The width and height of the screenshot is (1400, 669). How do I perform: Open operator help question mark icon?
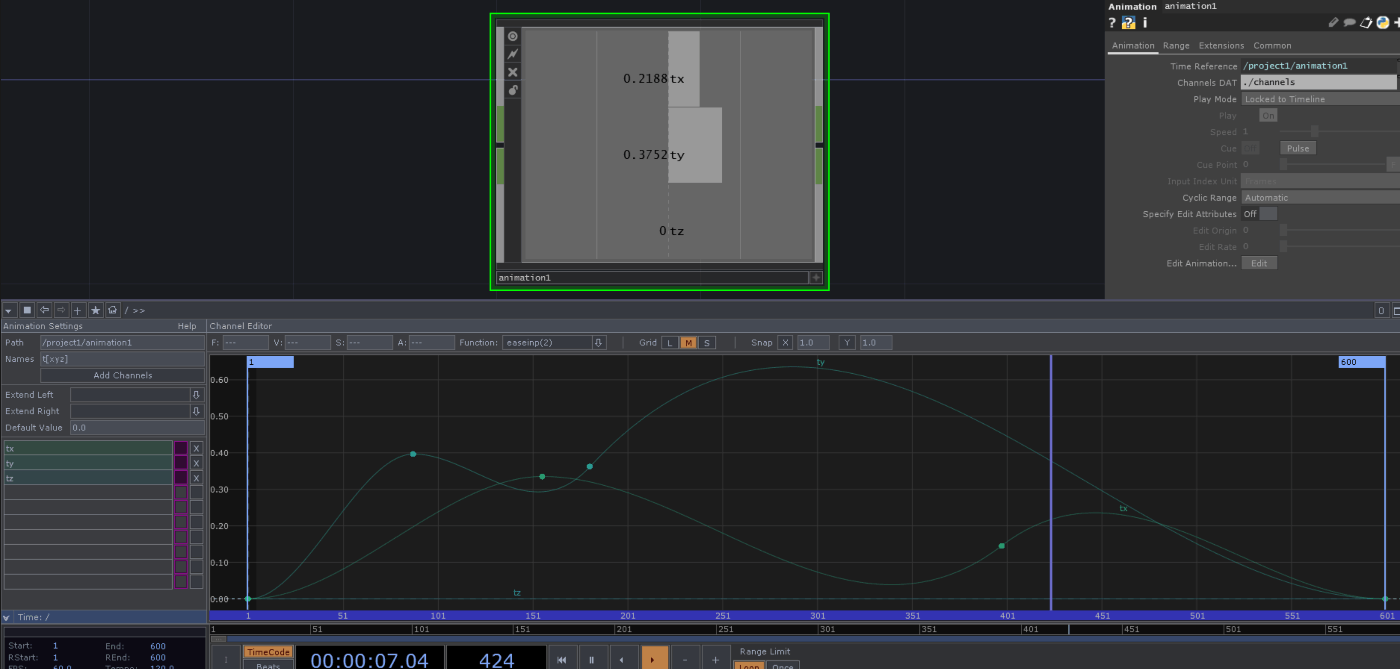point(1112,22)
